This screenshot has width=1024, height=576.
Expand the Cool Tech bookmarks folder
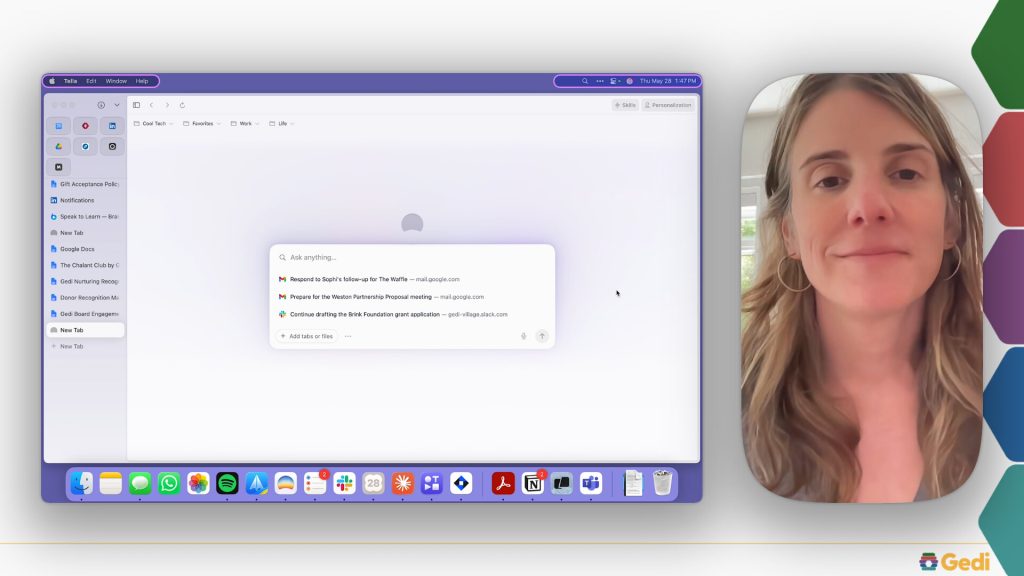(x=153, y=123)
